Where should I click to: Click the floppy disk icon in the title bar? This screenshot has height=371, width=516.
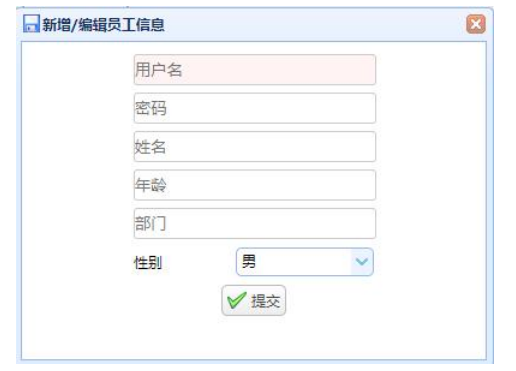click(x=31, y=24)
